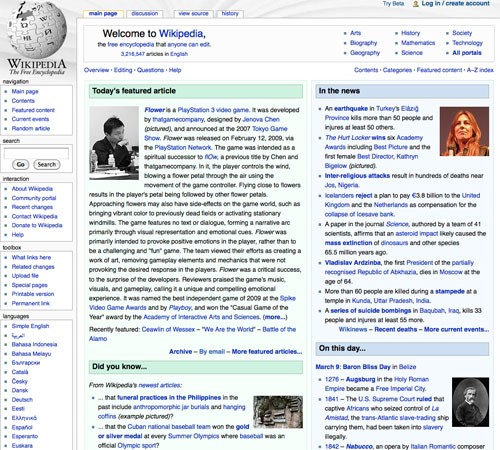The width and height of the screenshot is (500, 450).
Task: Select Main page in navigation sidebar
Action: click(25, 91)
